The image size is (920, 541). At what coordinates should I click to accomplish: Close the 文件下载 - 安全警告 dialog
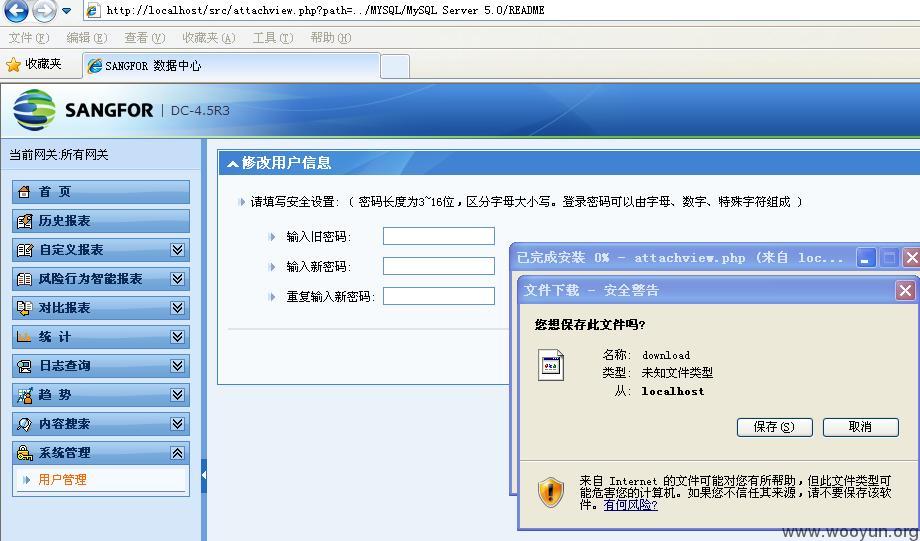pyautogui.click(x=905, y=290)
